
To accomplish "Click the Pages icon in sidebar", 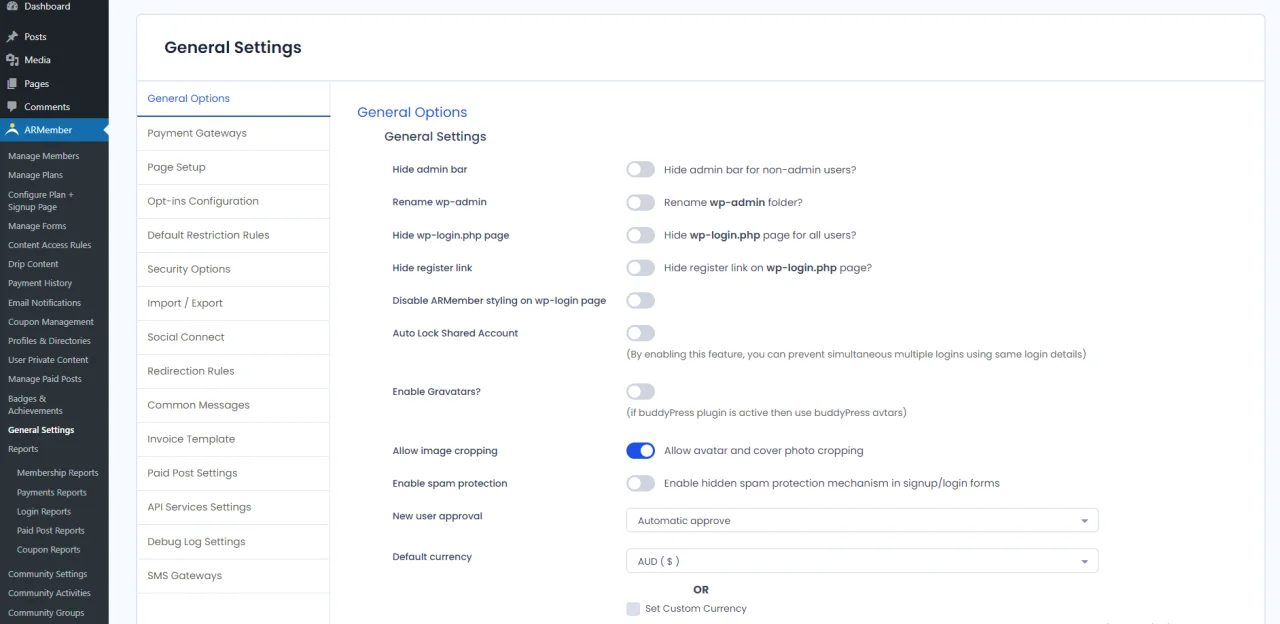I will (x=12, y=84).
